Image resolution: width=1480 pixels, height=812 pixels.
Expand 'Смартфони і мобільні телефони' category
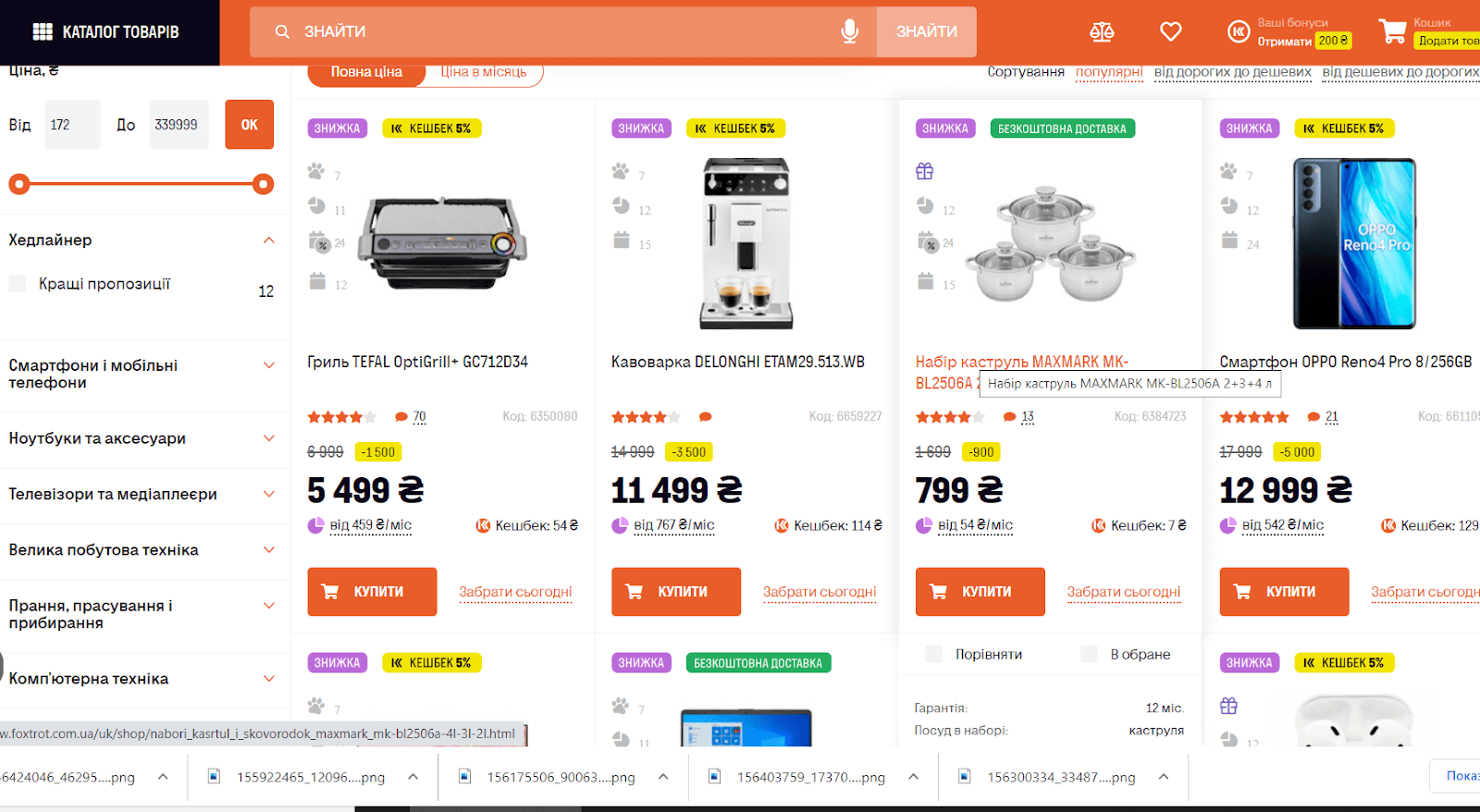coord(269,365)
